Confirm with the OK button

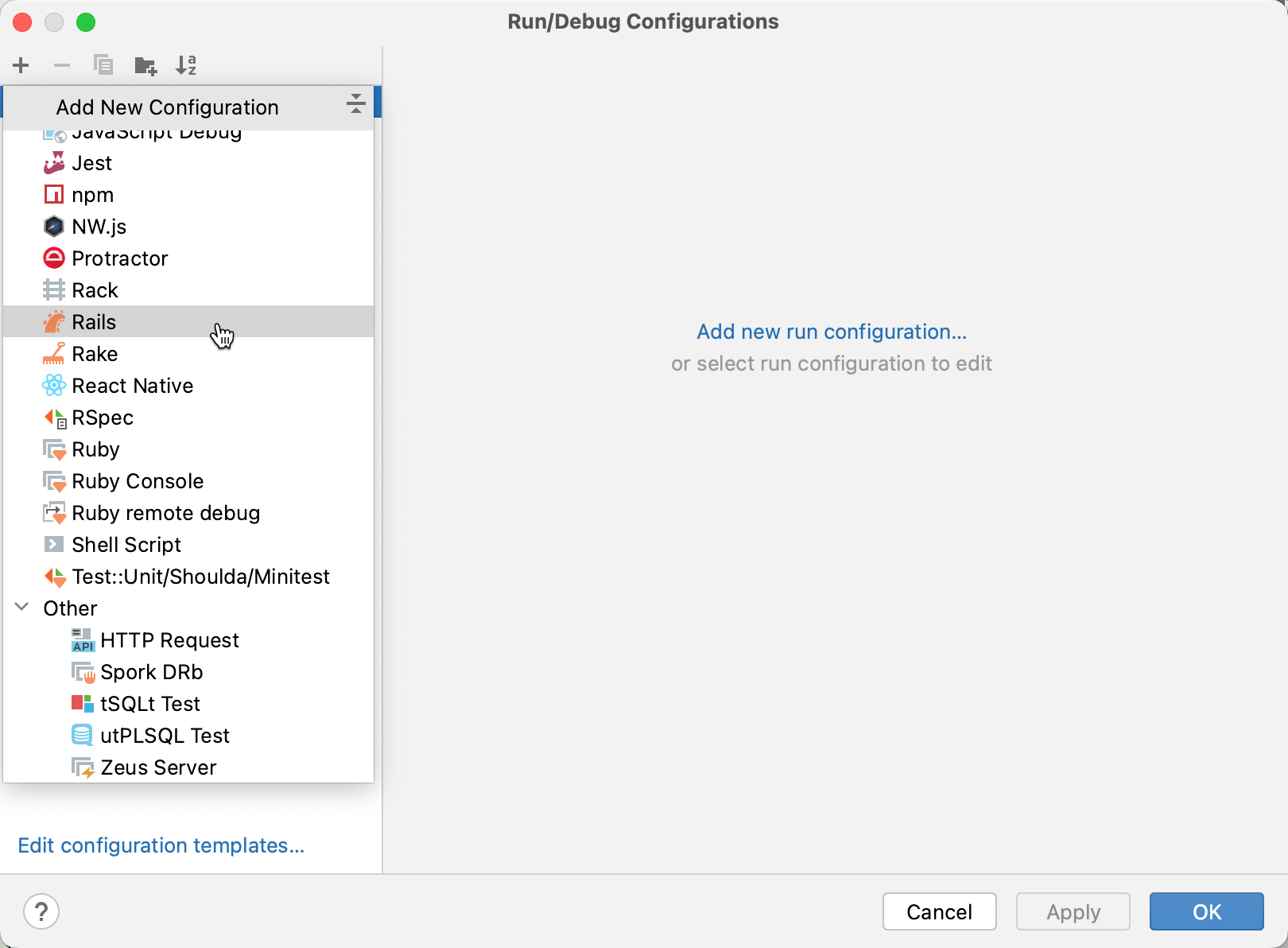click(x=1206, y=911)
